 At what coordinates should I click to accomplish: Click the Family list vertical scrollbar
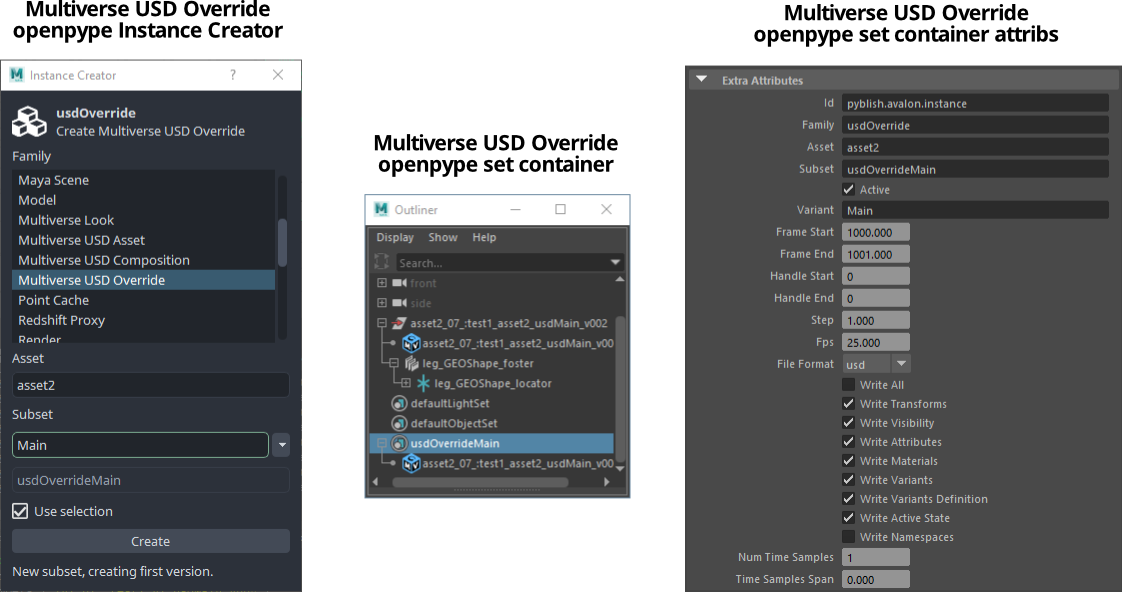(282, 242)
